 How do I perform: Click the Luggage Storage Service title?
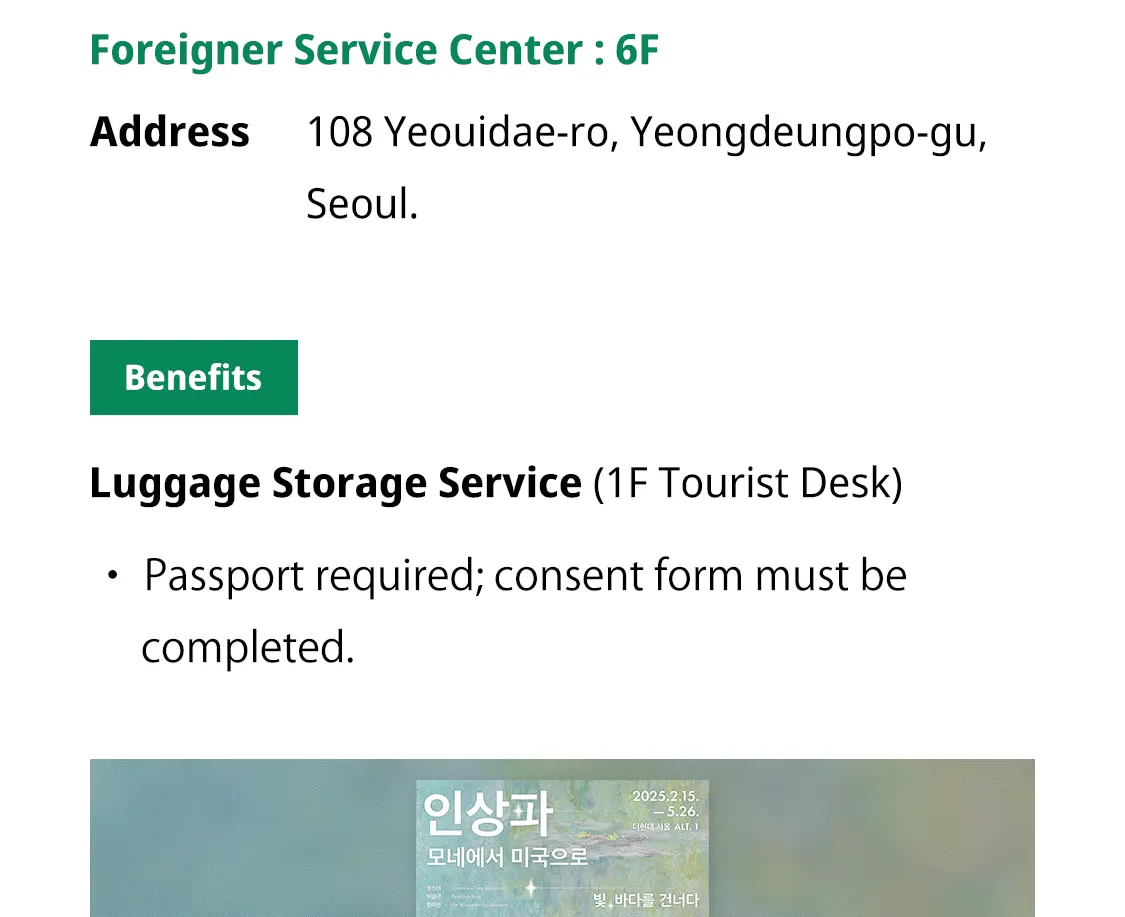pyautogui.click(x=335, y=483)
